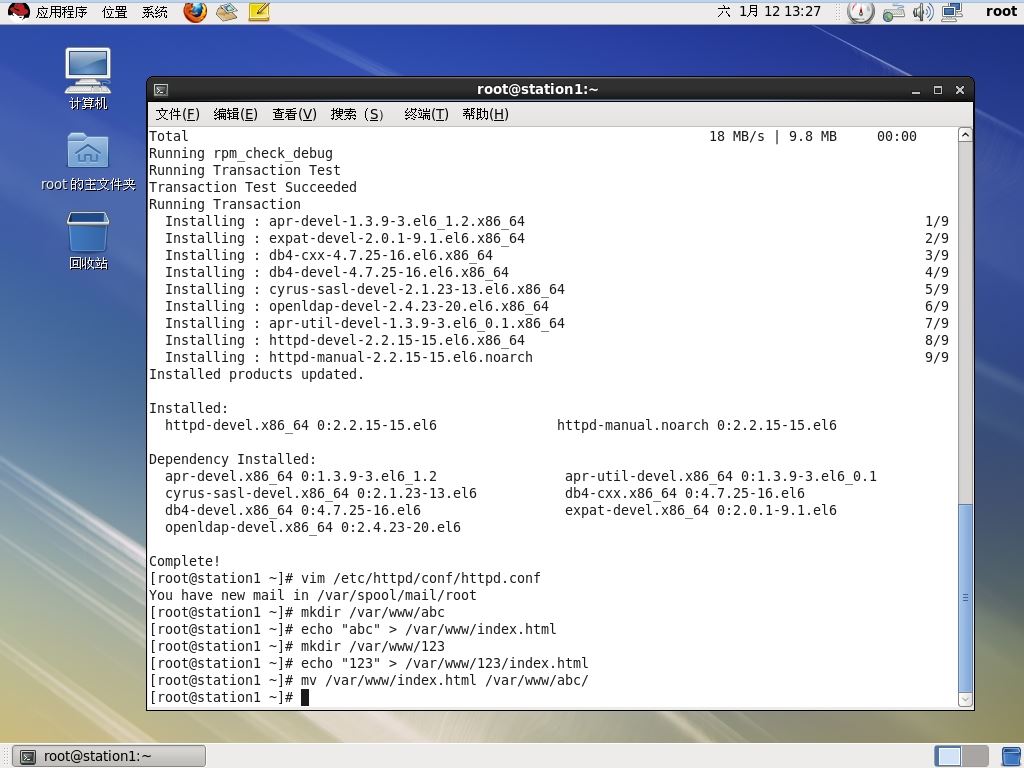The height and width of the screenshot is (768, 1024).
Task: Click the date and time clock
Action: click(x=769, y=11)
